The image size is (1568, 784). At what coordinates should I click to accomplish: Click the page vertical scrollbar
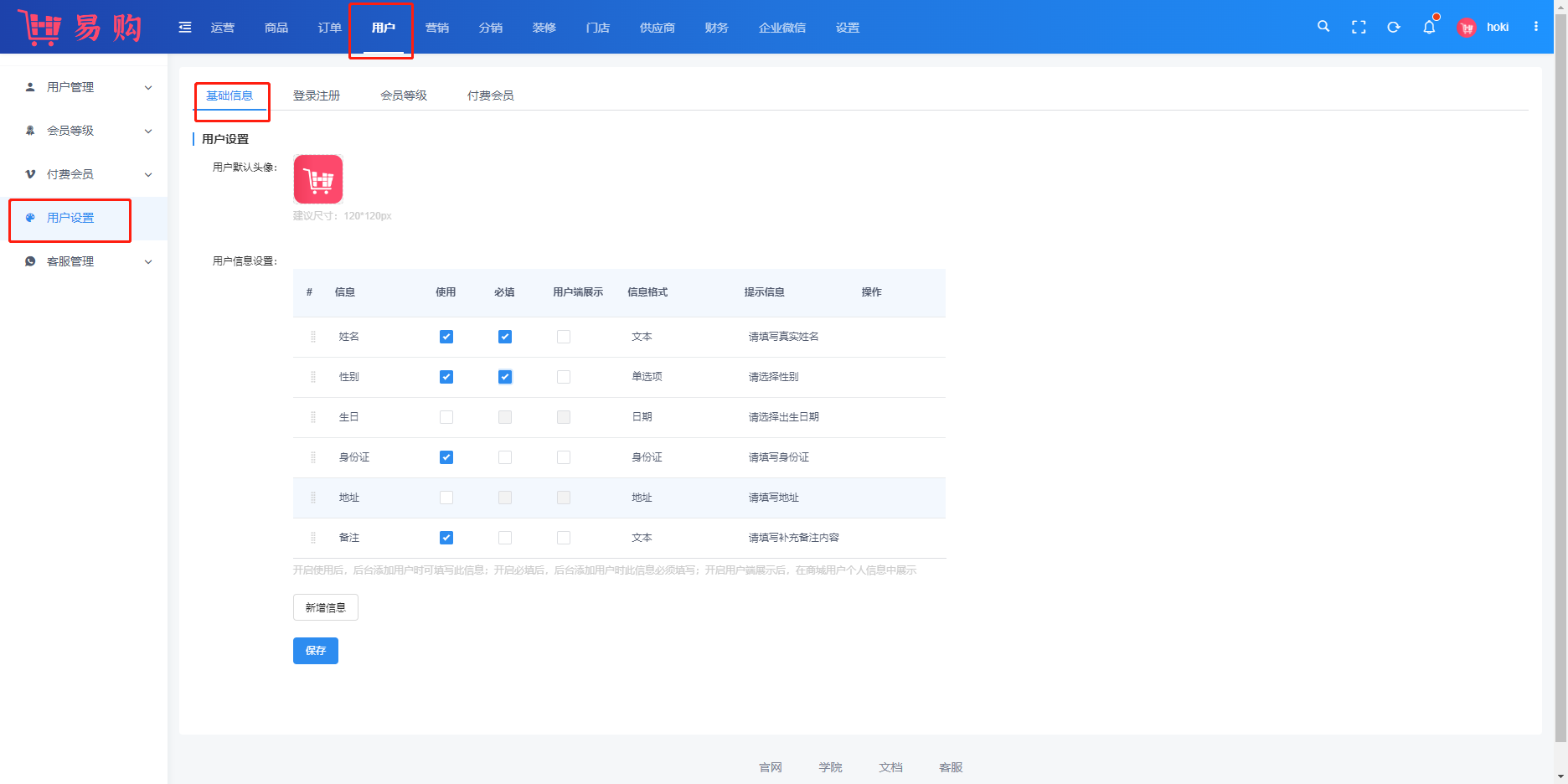1560,377
